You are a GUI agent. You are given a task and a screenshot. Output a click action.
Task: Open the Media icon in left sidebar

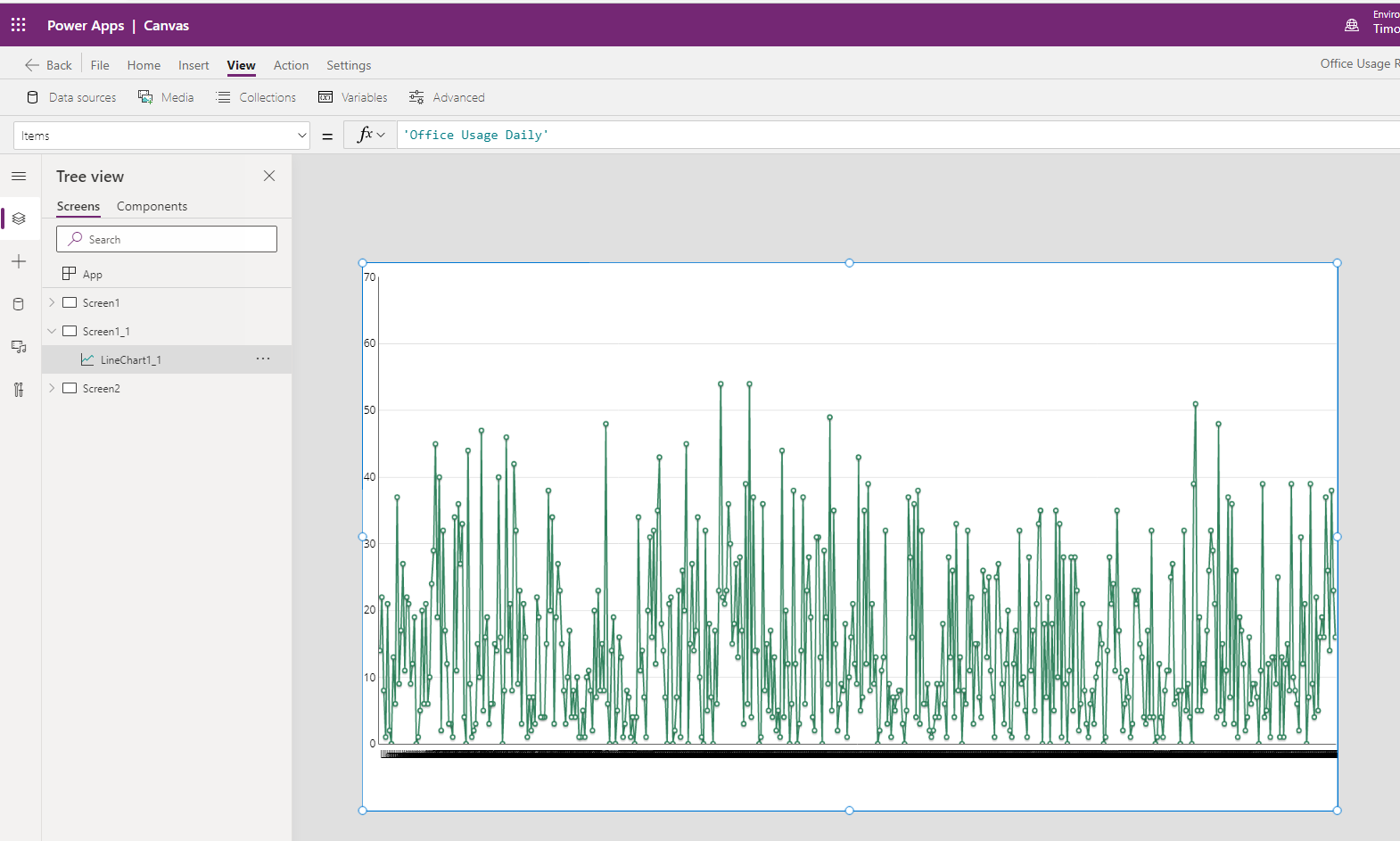(x=19, y=347)
